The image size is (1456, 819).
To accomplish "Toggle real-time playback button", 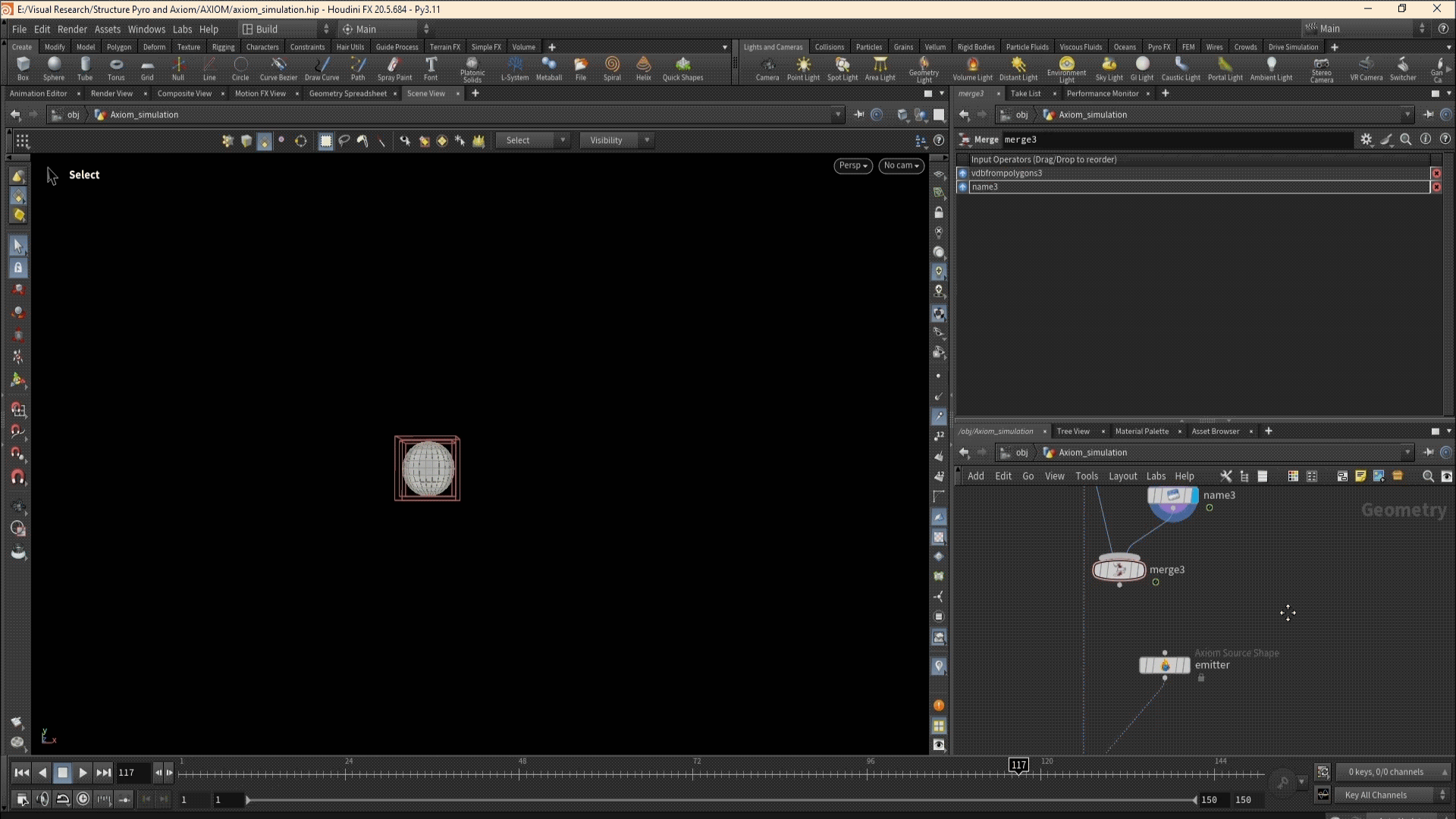I will coord(83,799).
